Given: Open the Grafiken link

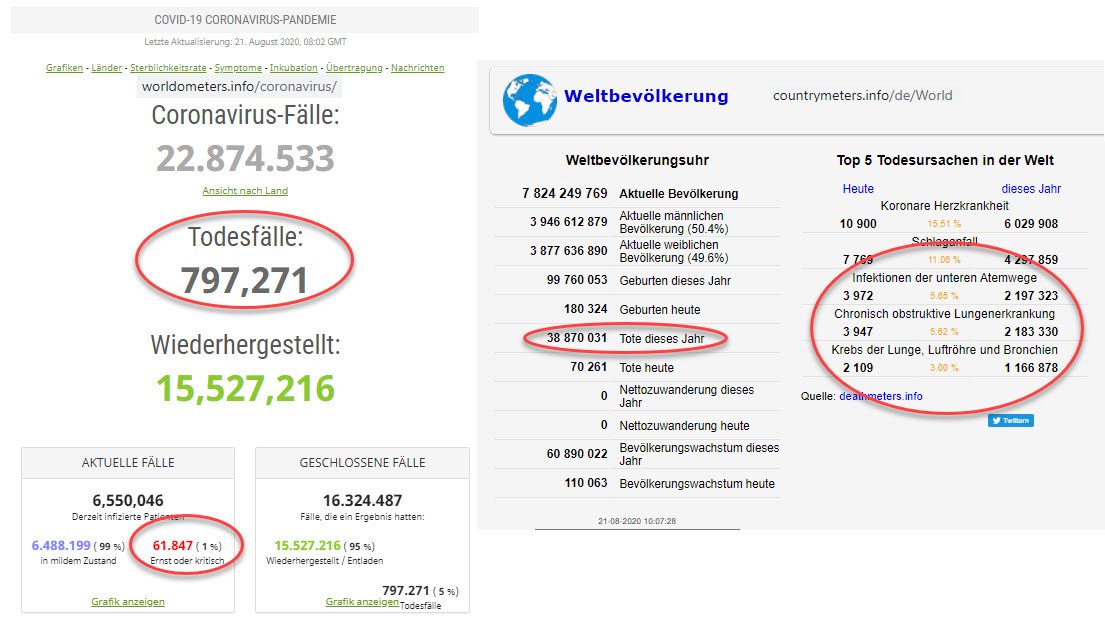Looking at the screenshot, I should (x=64, y=68).
